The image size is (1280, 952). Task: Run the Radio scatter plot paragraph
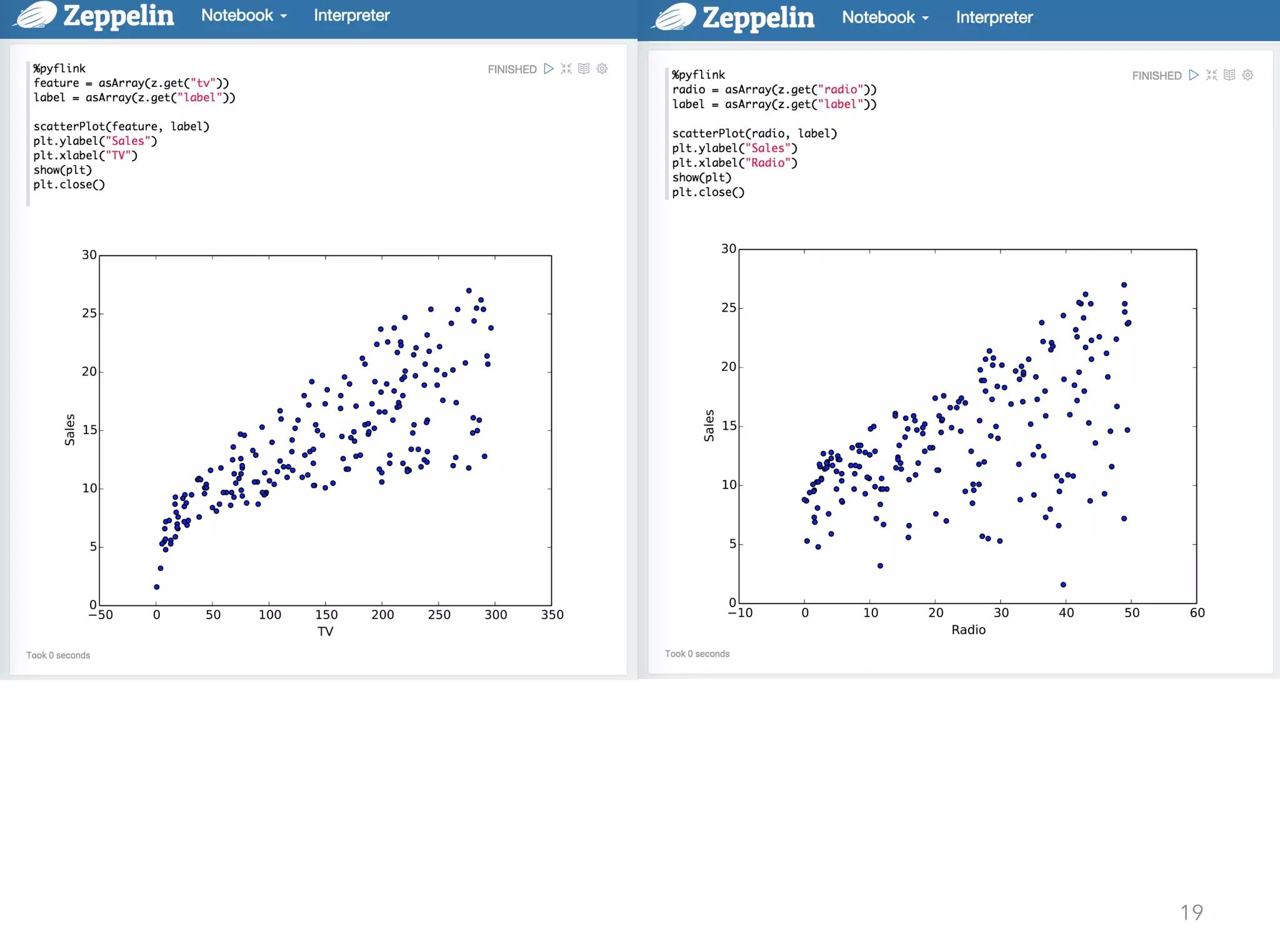click(x=1194, y=75)
